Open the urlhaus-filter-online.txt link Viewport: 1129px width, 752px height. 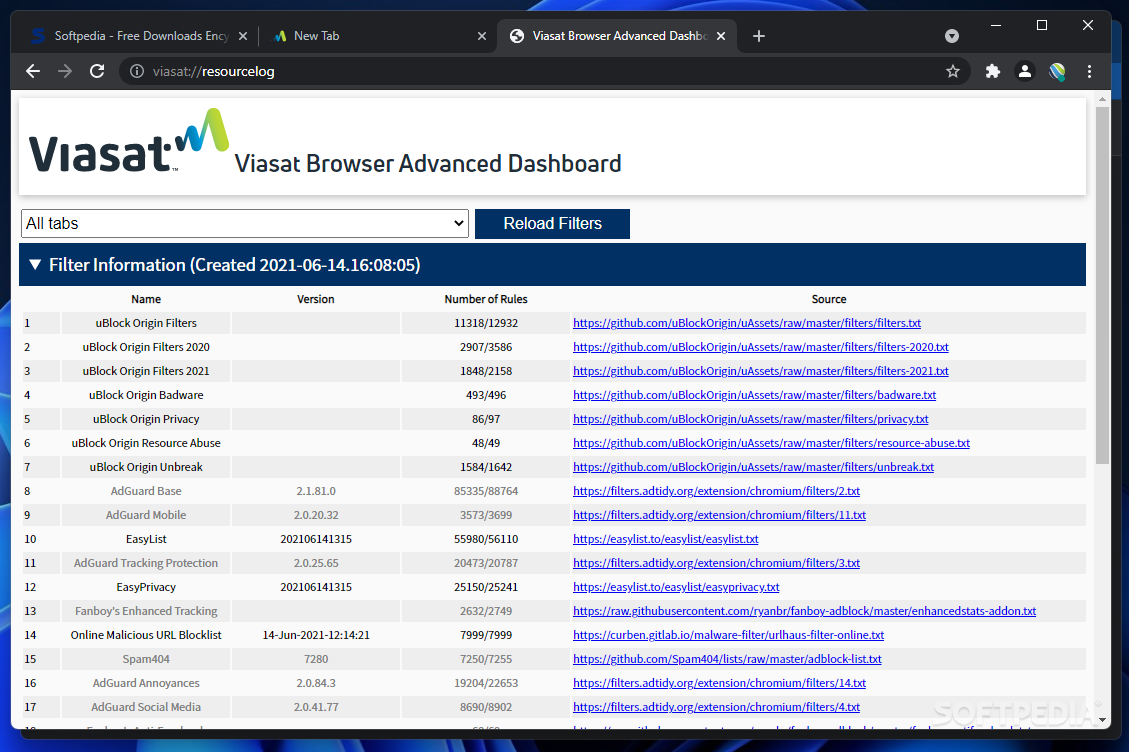729,635
